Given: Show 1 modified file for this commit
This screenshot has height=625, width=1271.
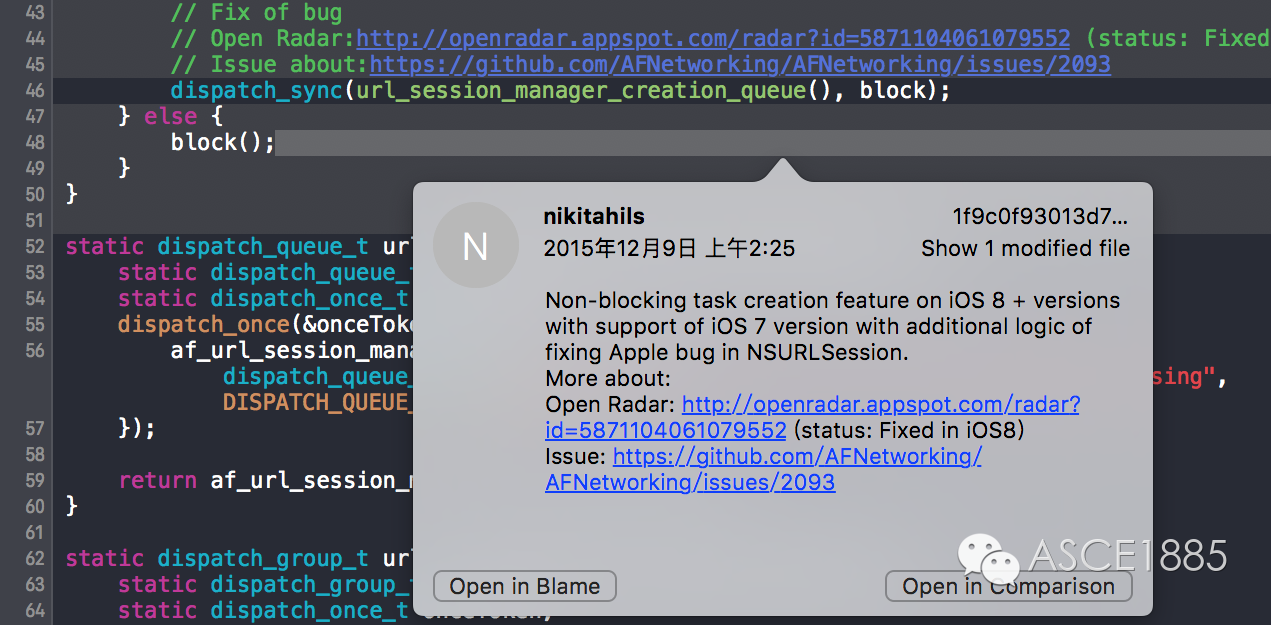Looking at the screenshot, I should (1025, 248).
